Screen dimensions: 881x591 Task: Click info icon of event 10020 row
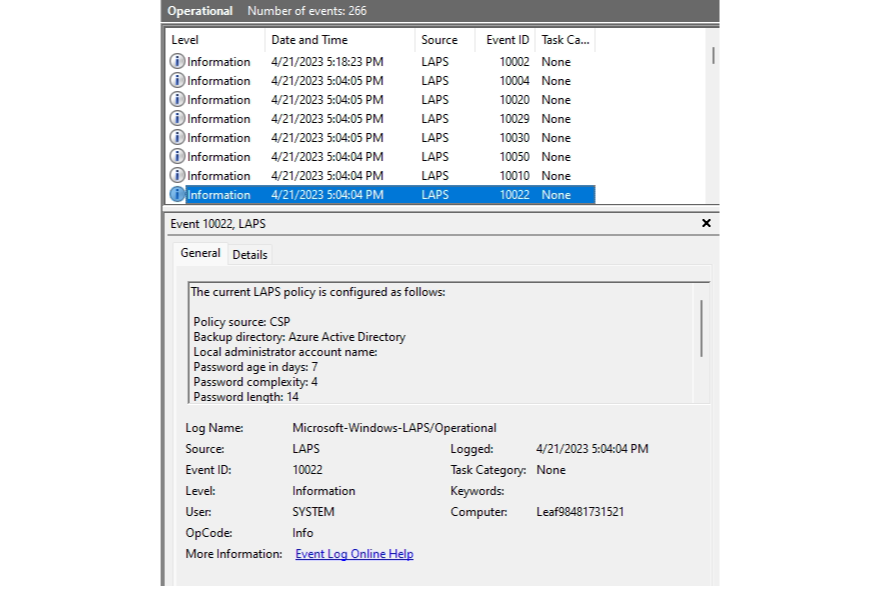[177, 99]
